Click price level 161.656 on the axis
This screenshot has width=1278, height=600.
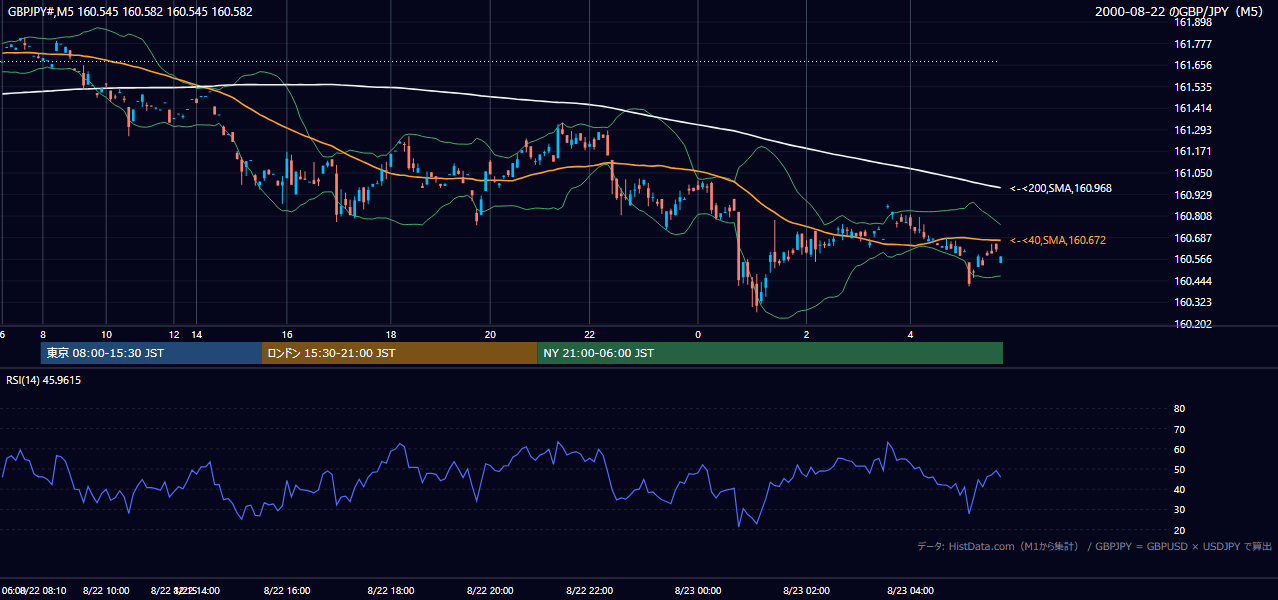tap(1192, 65)
